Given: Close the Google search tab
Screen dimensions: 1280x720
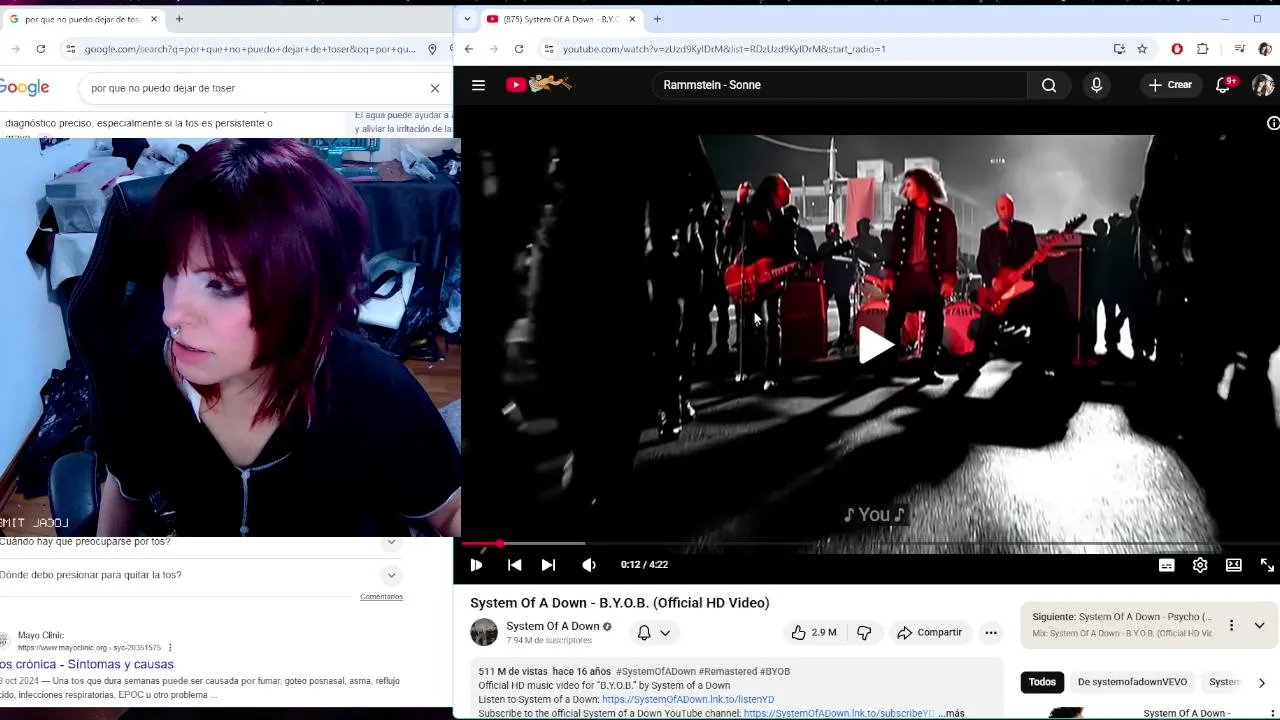Looking at the screenshot, I should click(154, 19).
